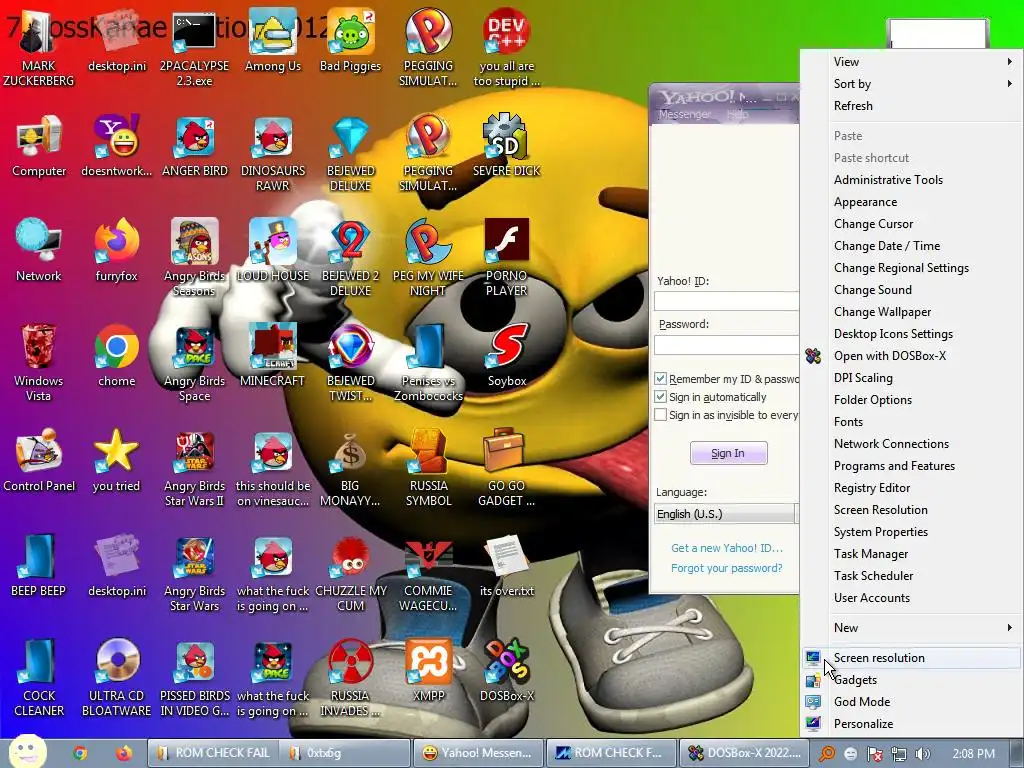This screenshot has width=1024, height=768.
Task: Select the DINOSAURS RAWR icon
Action: 272,153
